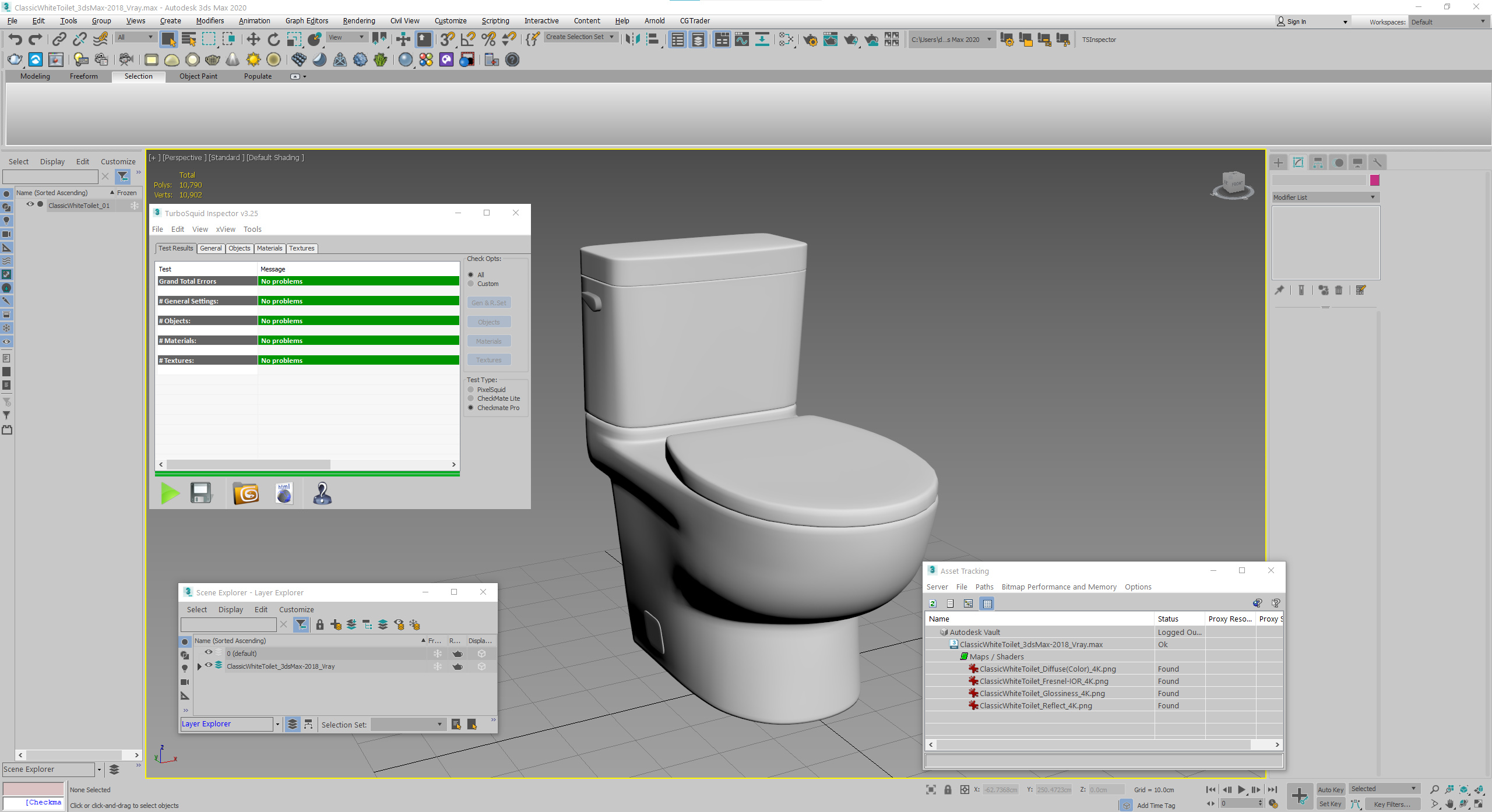Open the Undo arrow in main toolbar

pyautogui.click(x=15, y=40)
